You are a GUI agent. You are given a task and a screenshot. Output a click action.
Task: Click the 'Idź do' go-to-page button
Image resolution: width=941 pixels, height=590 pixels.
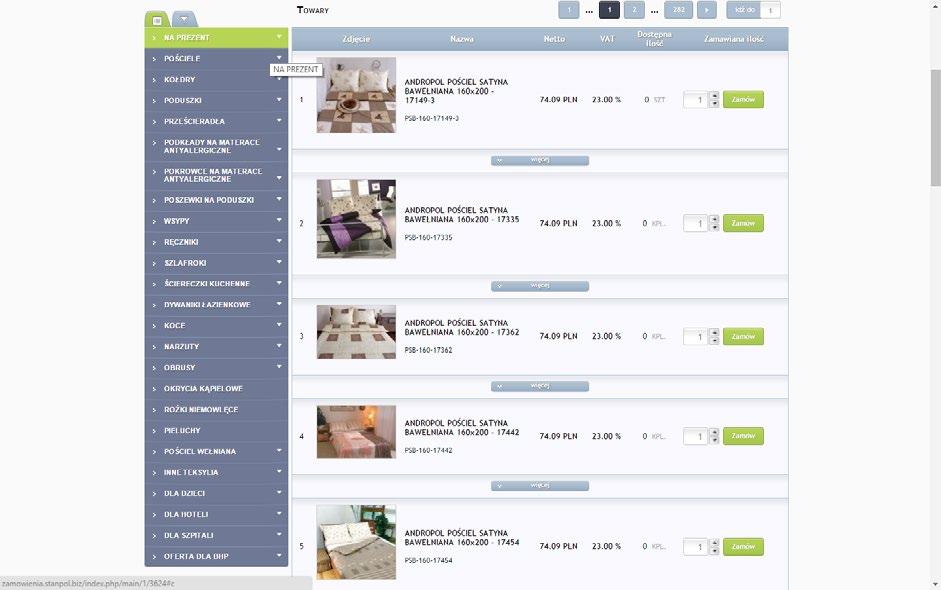tap(744, 10)
